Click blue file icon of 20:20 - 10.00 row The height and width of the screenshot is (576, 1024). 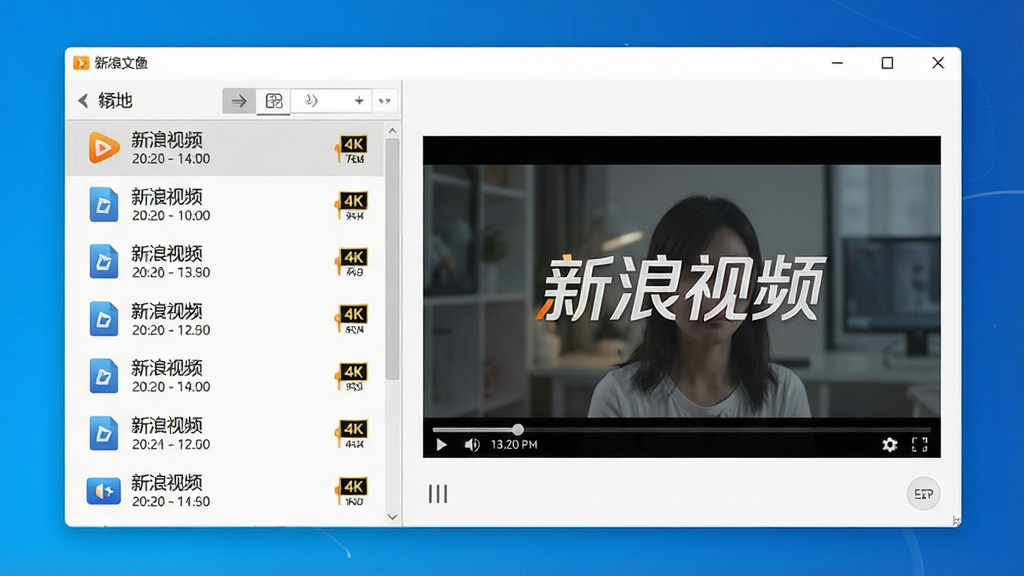(104, 205)
